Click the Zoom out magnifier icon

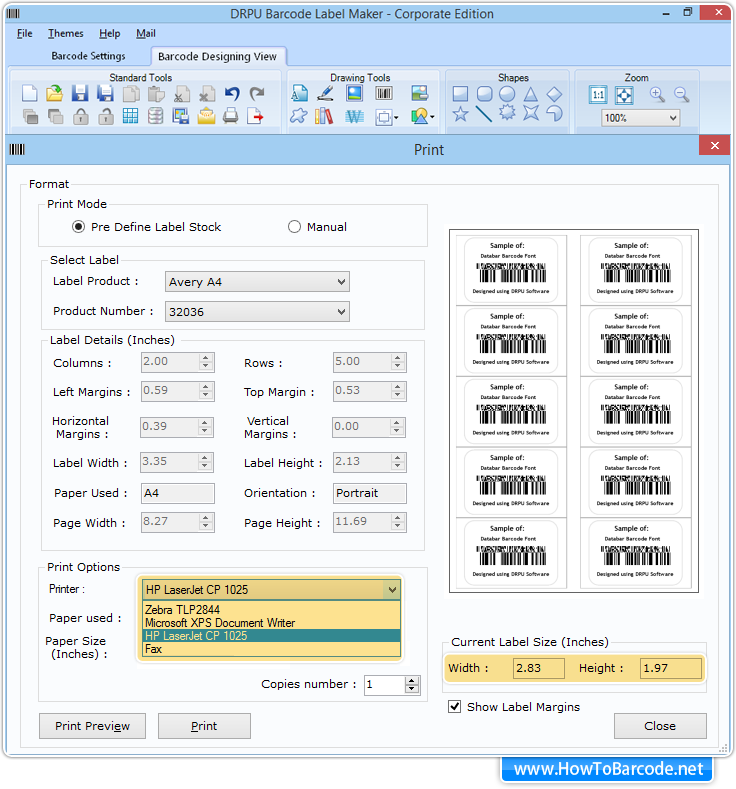[x=682, y=94]
